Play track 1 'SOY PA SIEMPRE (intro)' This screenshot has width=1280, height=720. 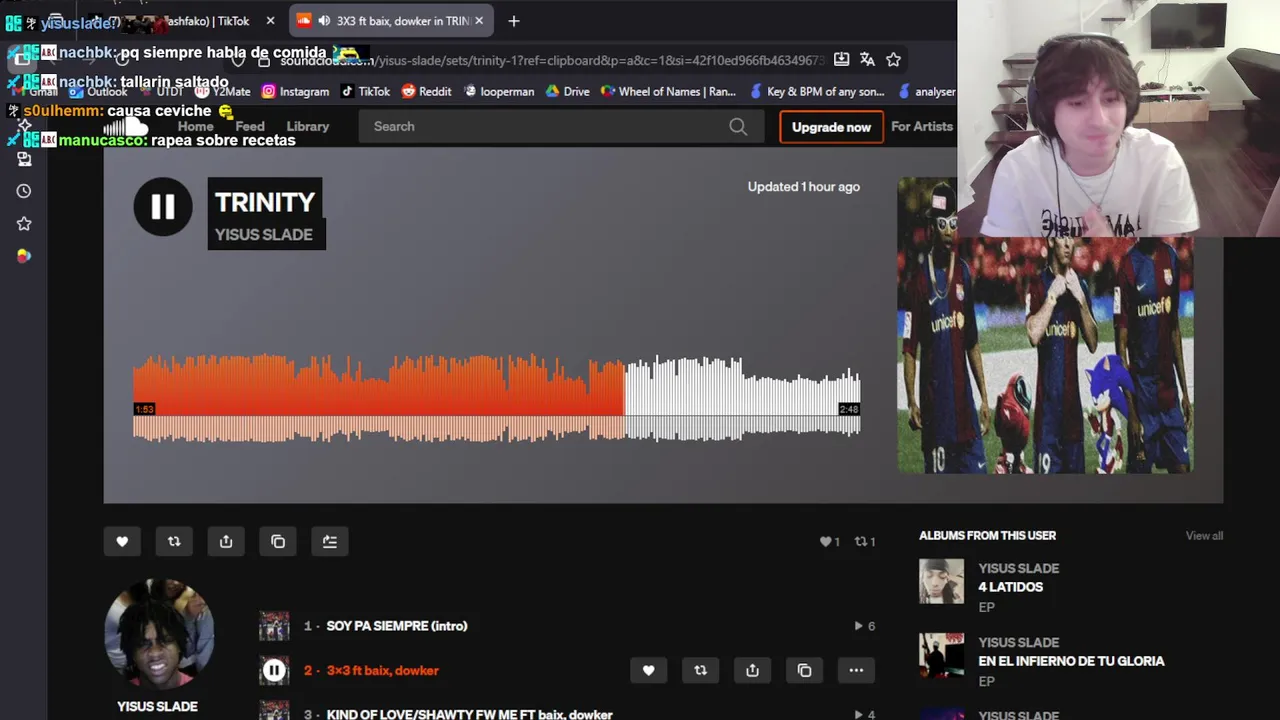coord(396,626)
